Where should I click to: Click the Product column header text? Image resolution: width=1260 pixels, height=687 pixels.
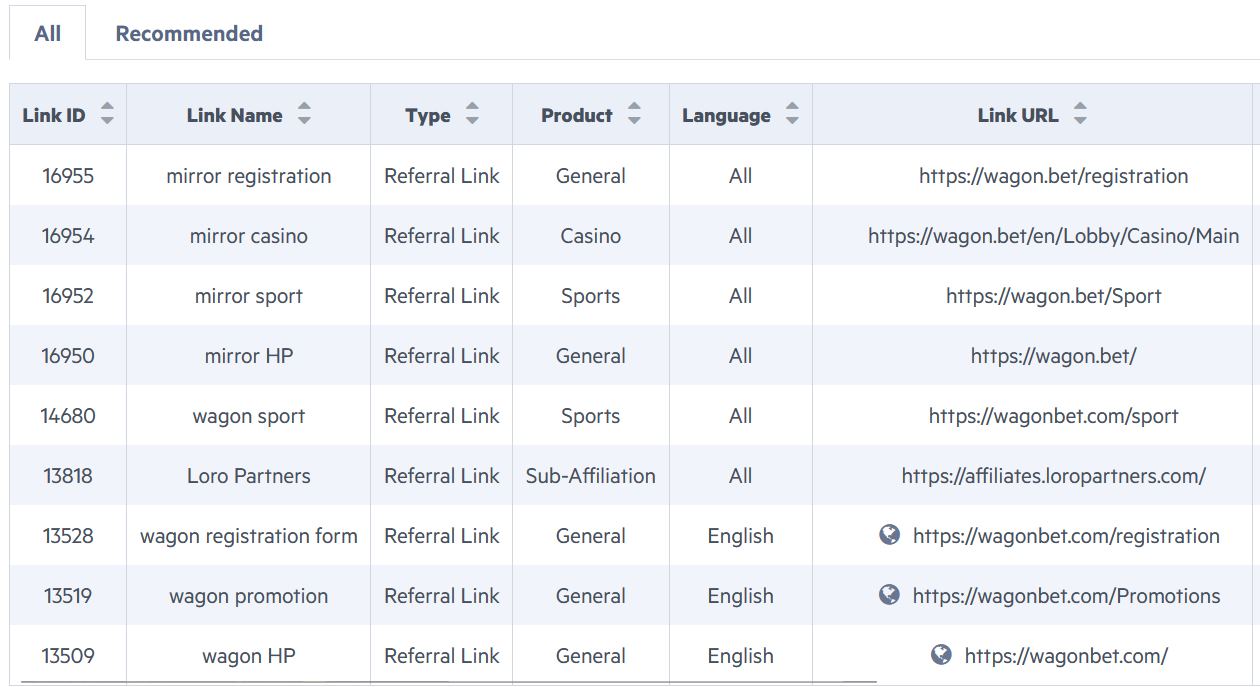pos(577,115)
